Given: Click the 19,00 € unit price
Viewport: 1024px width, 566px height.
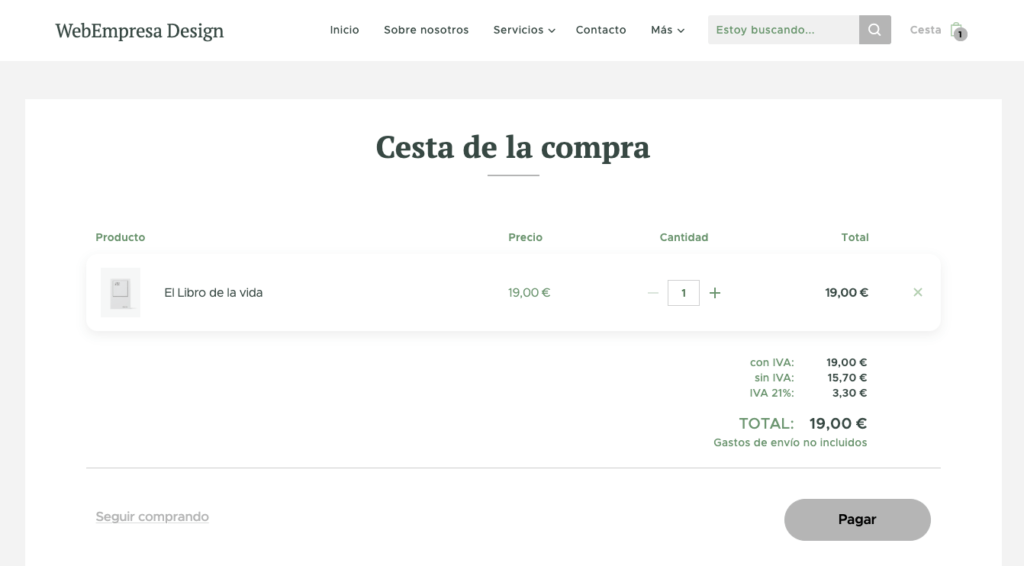Looking at the screenshot, I should [529, 292].
